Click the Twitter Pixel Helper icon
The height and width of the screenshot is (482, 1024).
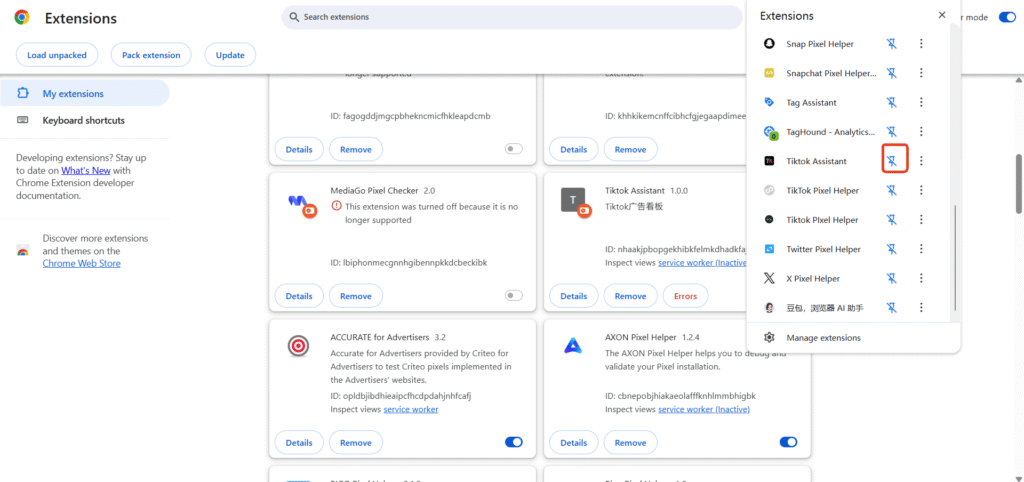click(769, 249)
